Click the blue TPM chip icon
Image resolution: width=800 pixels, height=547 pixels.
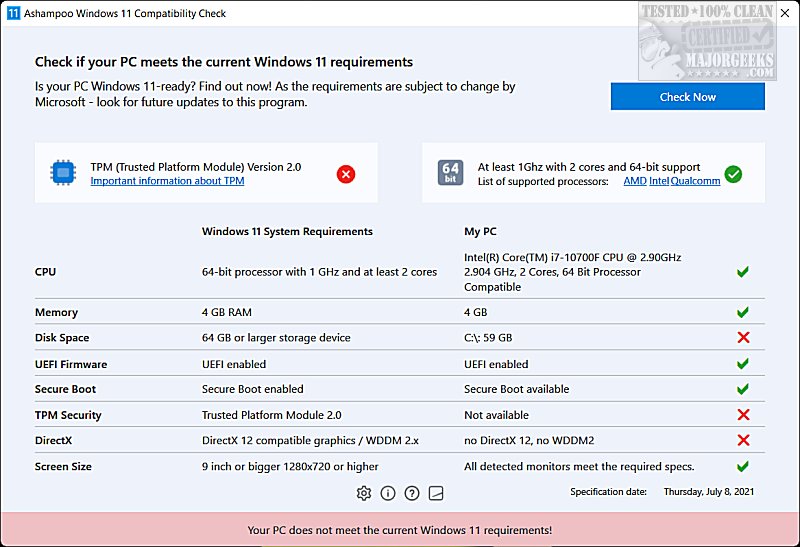64,173
